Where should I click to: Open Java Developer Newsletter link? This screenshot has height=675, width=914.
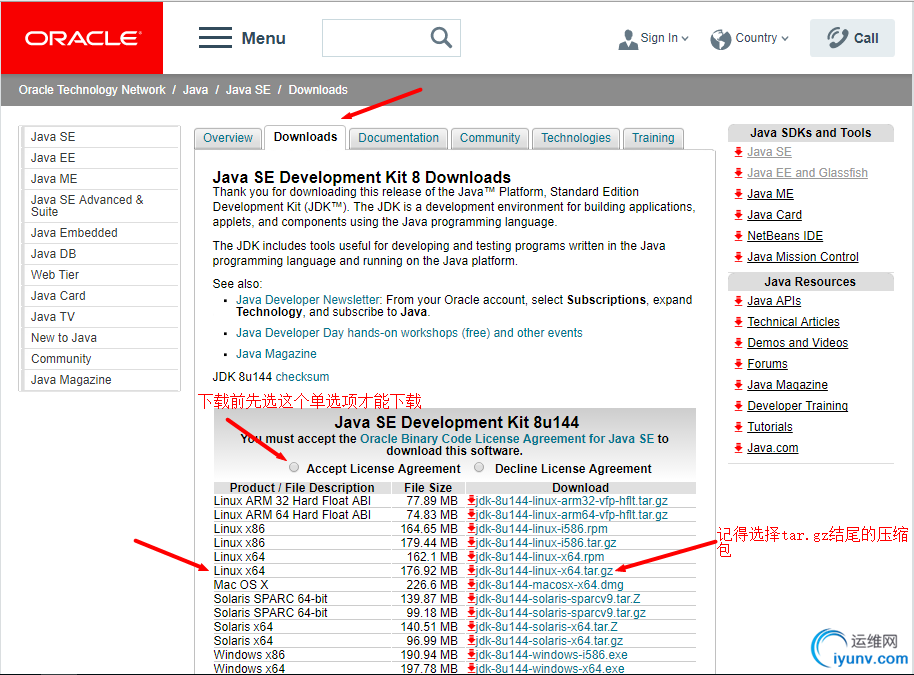click(x=308, y=300)
